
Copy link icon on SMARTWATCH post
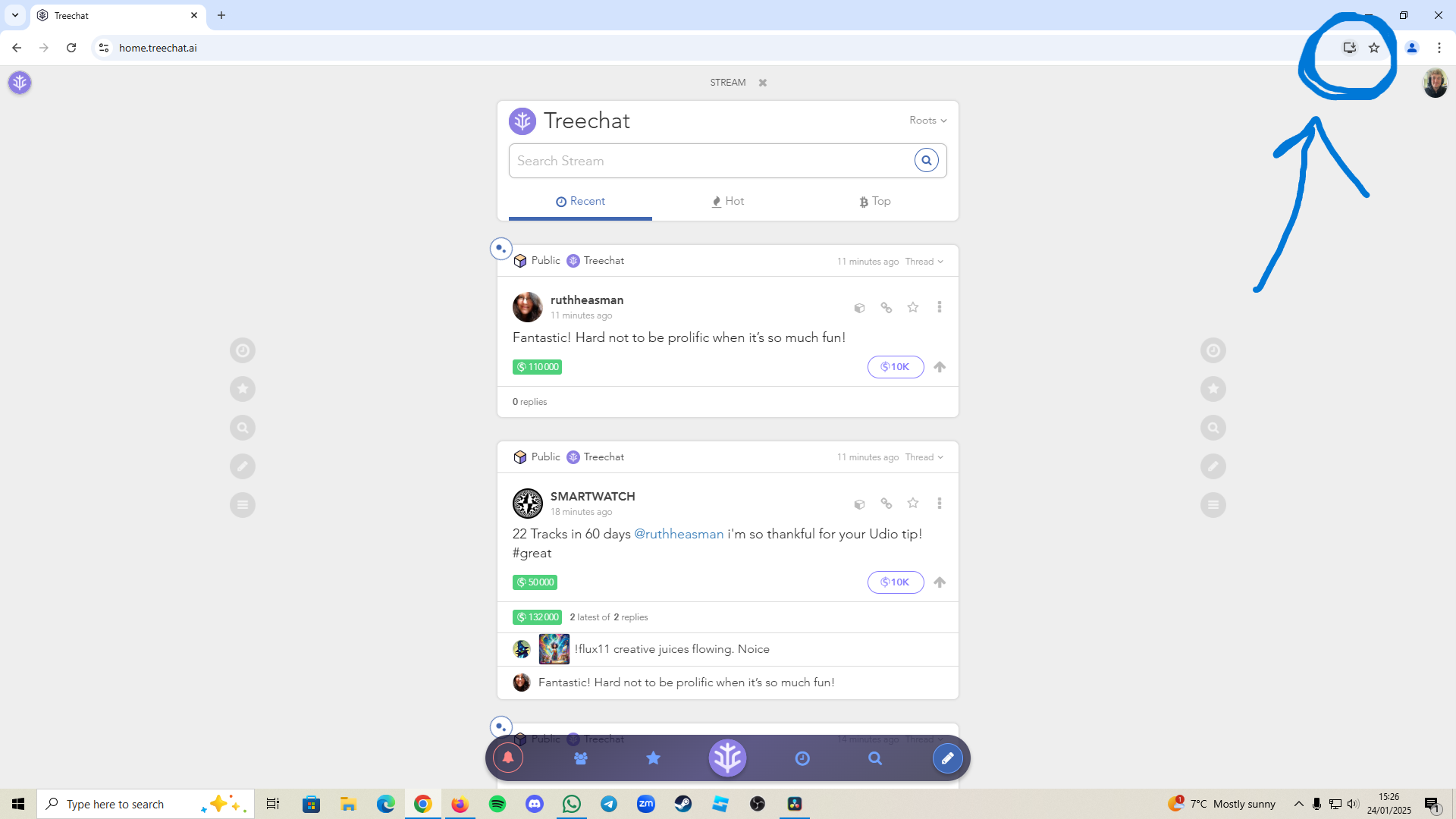(886, 504)
